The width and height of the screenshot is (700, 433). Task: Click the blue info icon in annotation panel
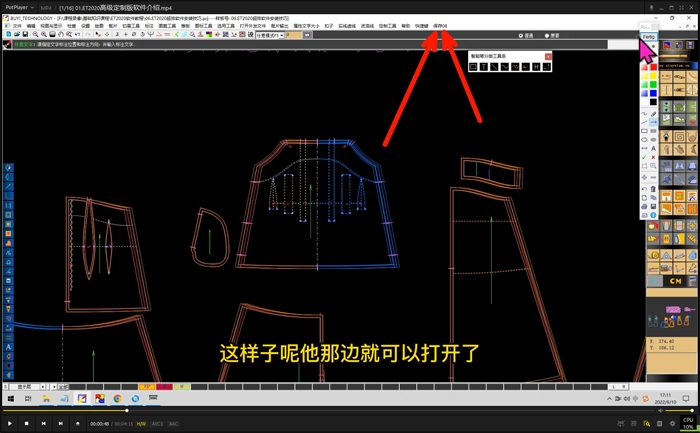coord(653,215)
